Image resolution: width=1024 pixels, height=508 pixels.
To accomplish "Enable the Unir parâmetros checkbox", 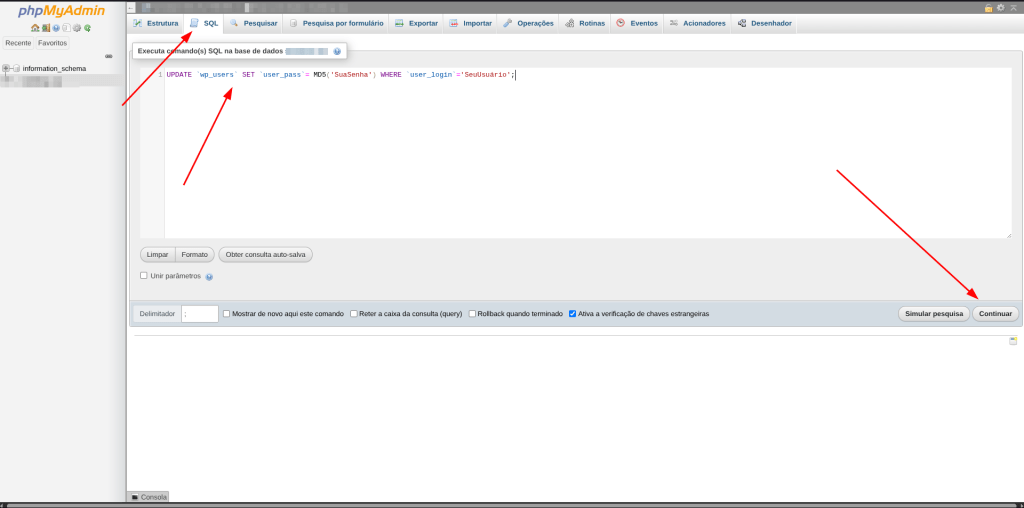I will 144,276.
